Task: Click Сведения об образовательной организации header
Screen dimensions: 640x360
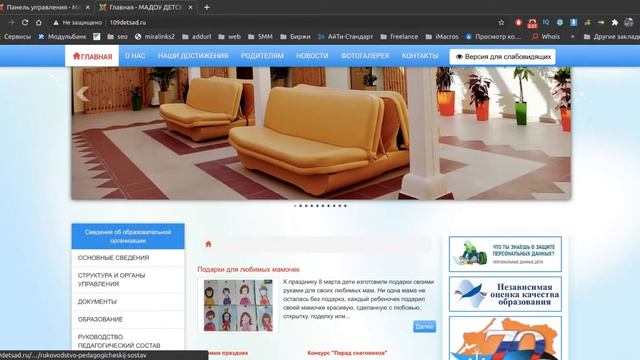Action: pyautogui.click(x=128, y=236)
